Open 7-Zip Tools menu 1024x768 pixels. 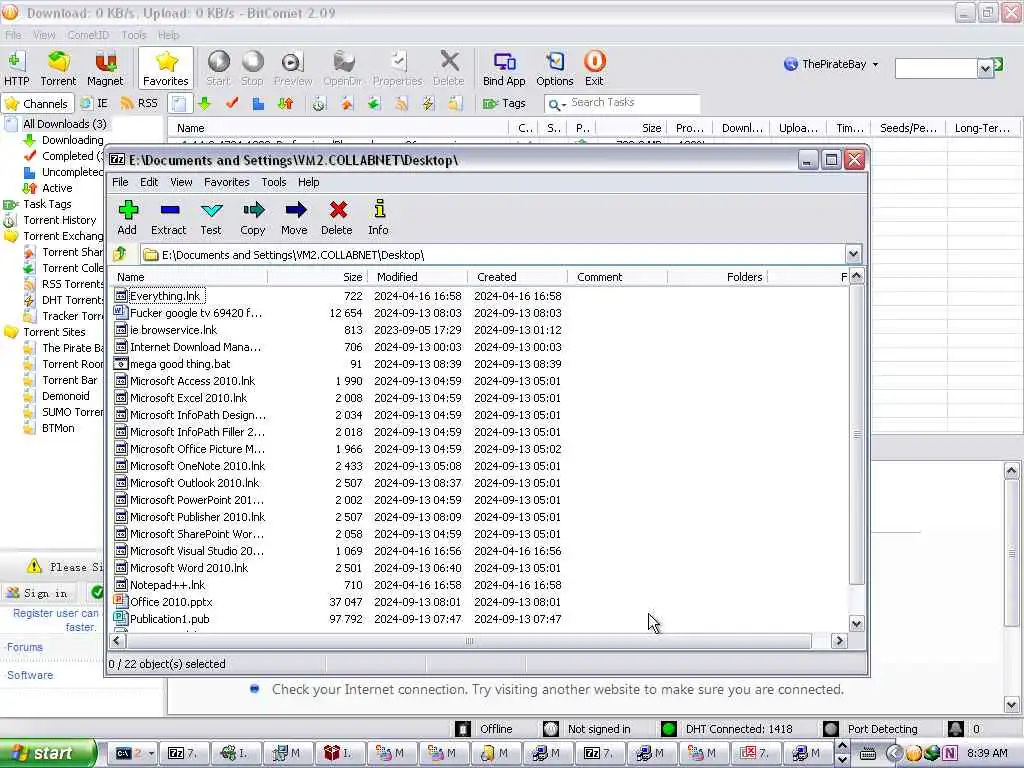tap(274, 182)
